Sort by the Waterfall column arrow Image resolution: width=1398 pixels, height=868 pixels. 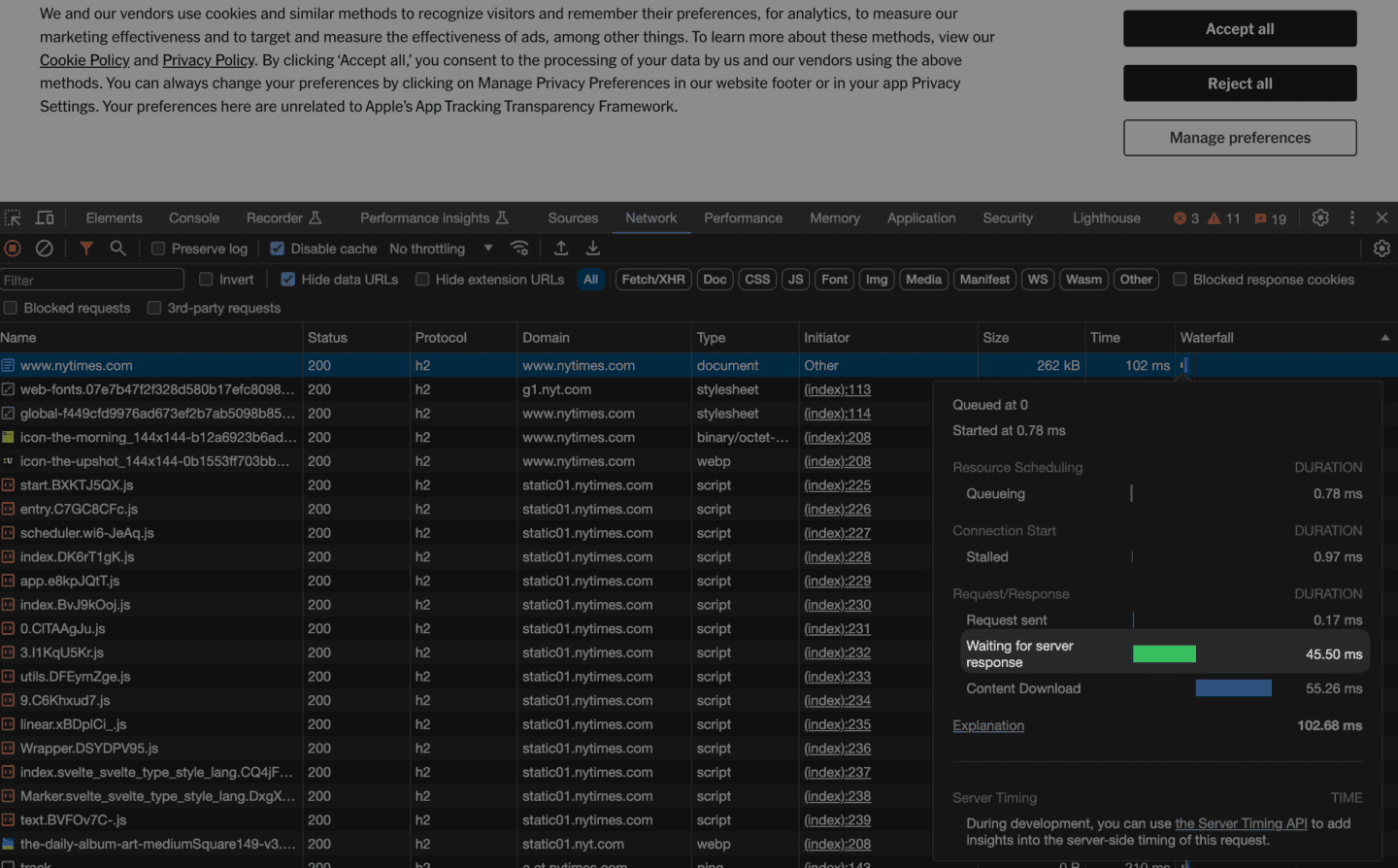(x=1384, y=338)
